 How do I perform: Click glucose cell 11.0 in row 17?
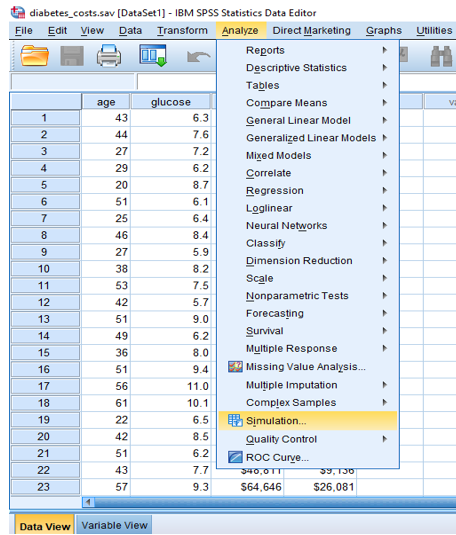[x=171, y=386]
